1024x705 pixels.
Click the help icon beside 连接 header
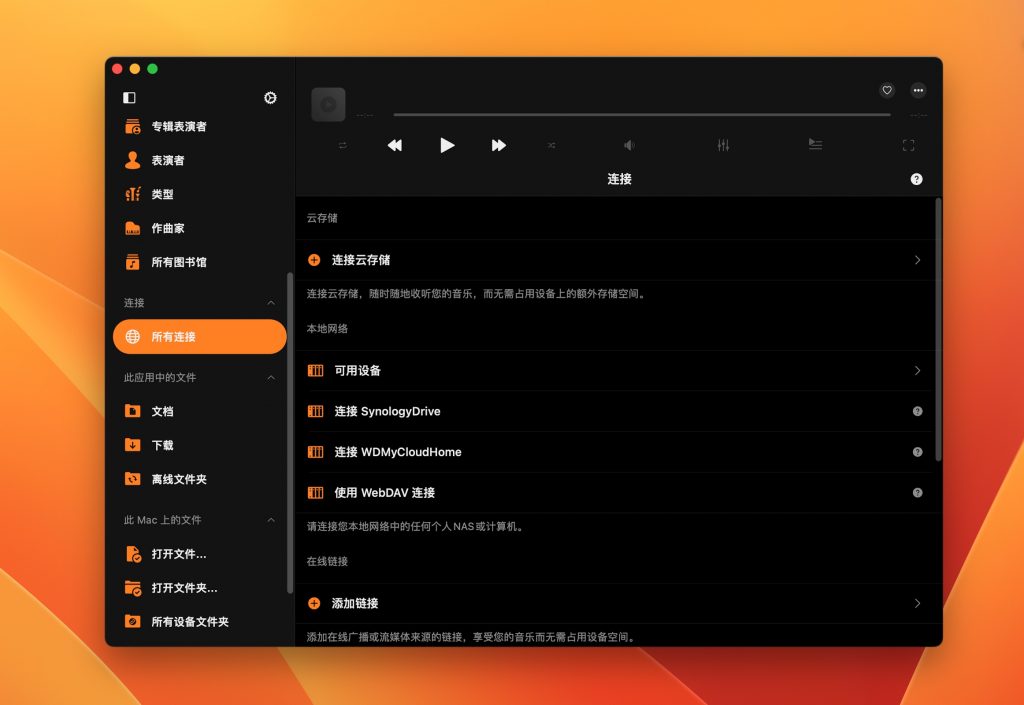point(915,180)
